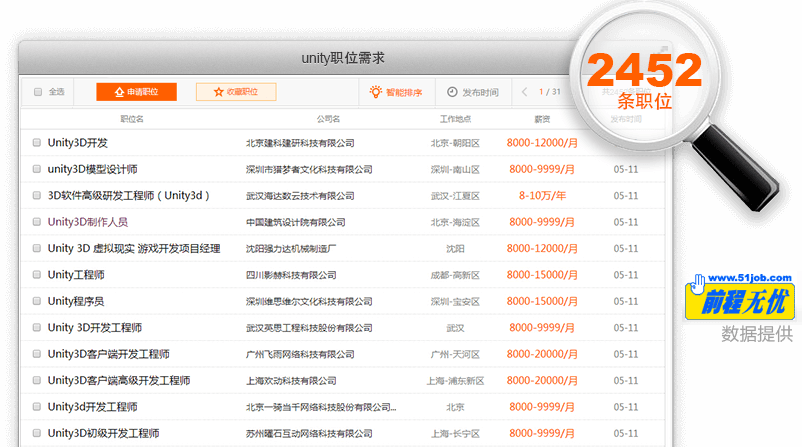The height and width of the screenshot is (447, 802).
Task: Click the 工作地点 column header
Action: [455, 119]
